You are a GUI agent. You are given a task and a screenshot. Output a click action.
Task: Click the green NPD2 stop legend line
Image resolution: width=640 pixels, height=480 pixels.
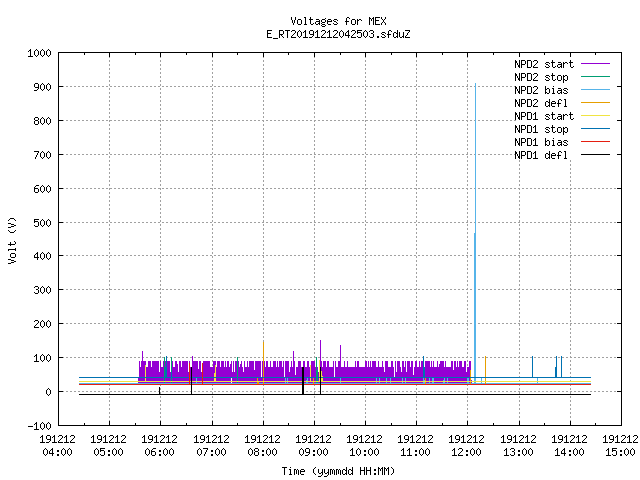[x=595, y=77]
